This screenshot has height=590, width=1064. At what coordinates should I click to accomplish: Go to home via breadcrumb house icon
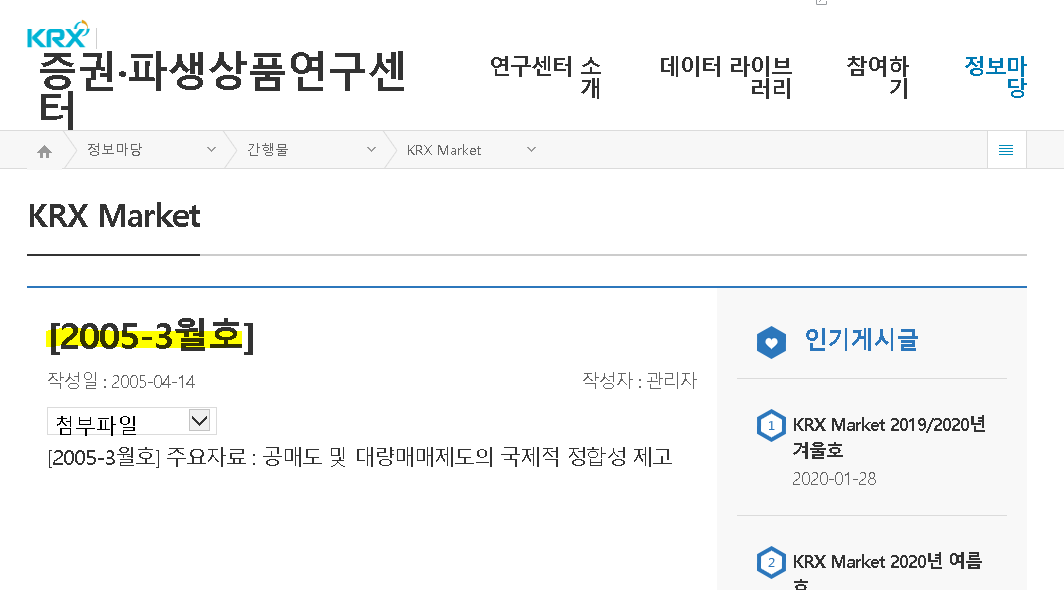(44, 151)
